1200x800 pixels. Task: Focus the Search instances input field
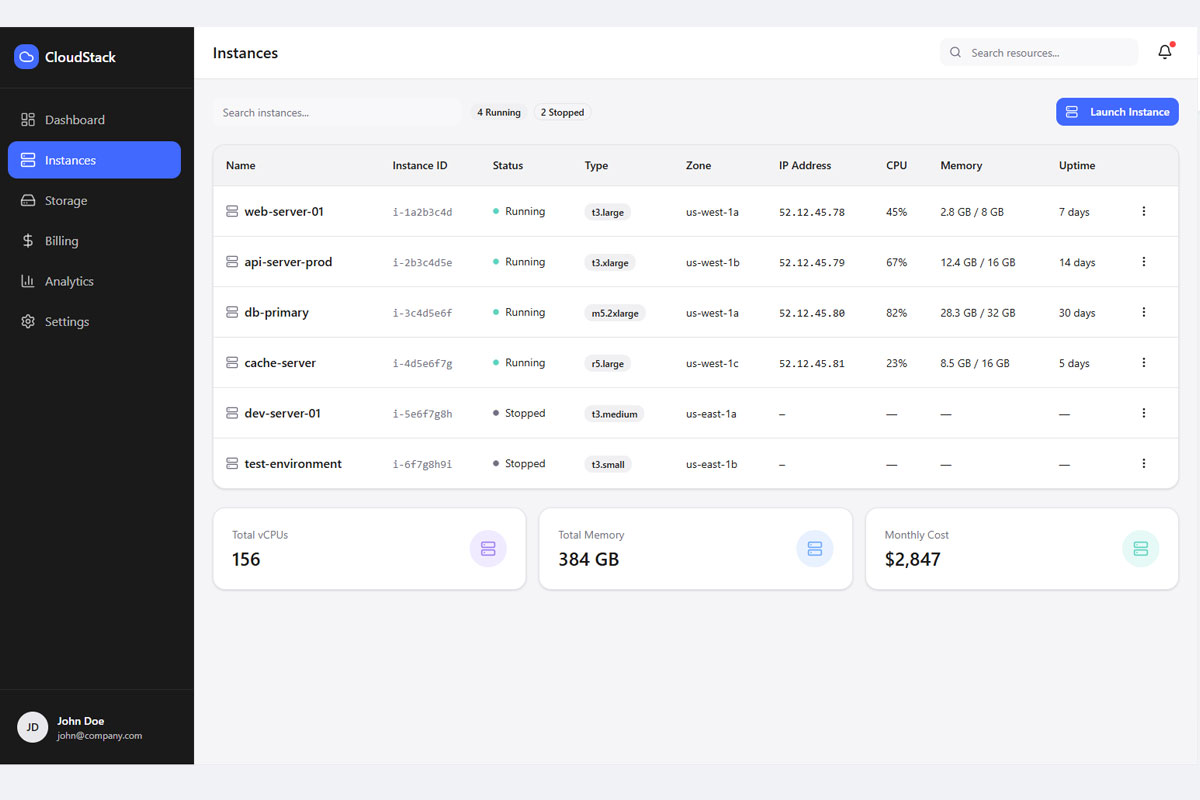pyautogui.click(x=337, y=113)
